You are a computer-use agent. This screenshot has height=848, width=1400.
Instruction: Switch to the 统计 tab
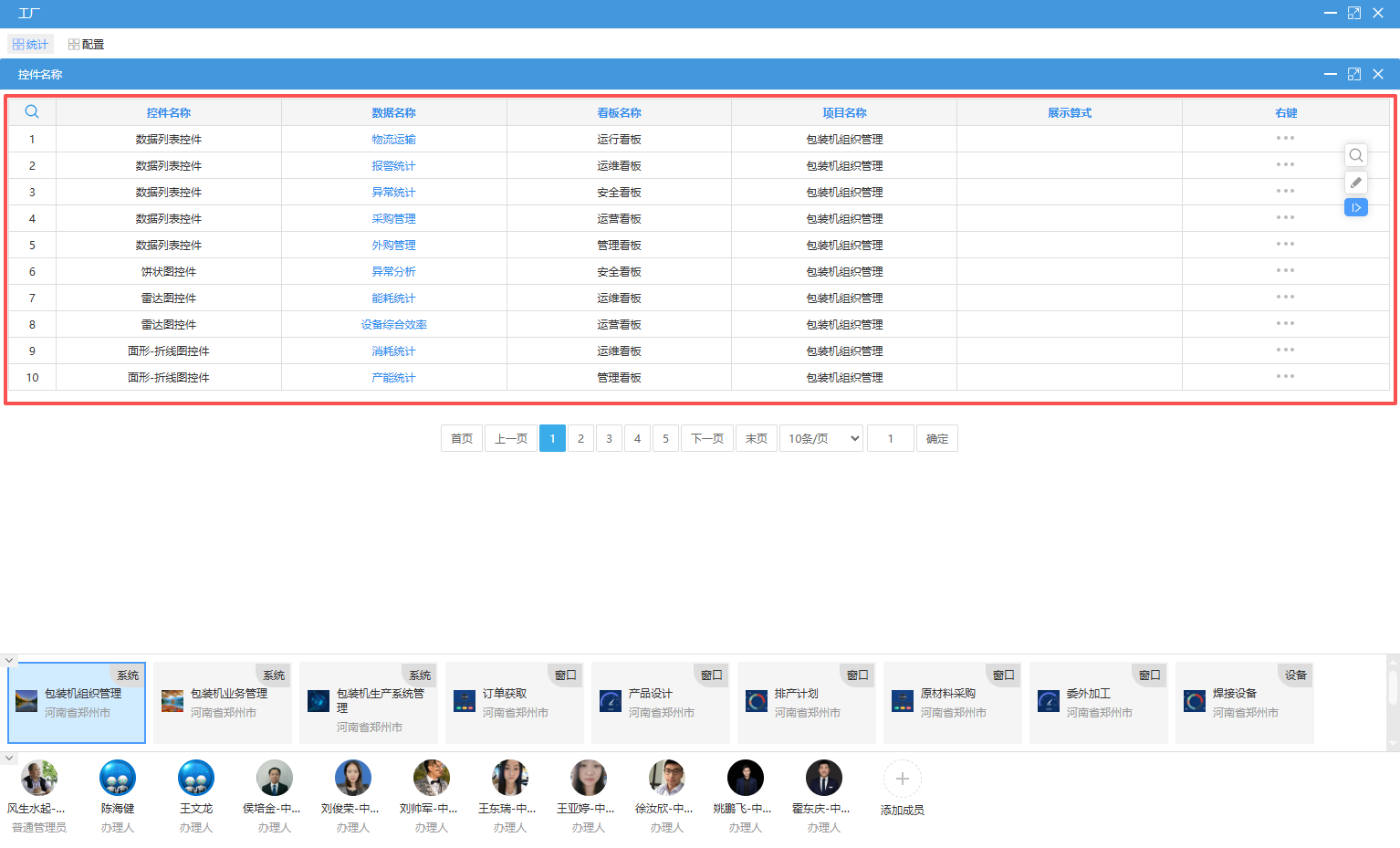30,44
